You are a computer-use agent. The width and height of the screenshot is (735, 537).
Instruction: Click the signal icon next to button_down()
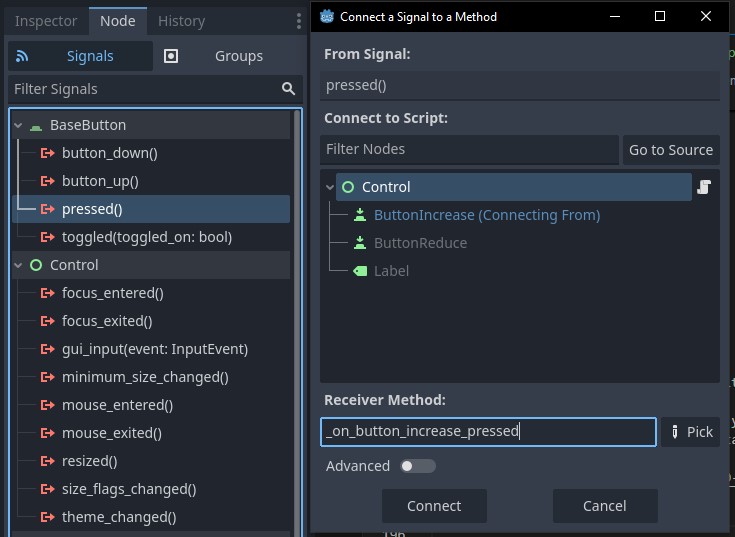(47, 153)
